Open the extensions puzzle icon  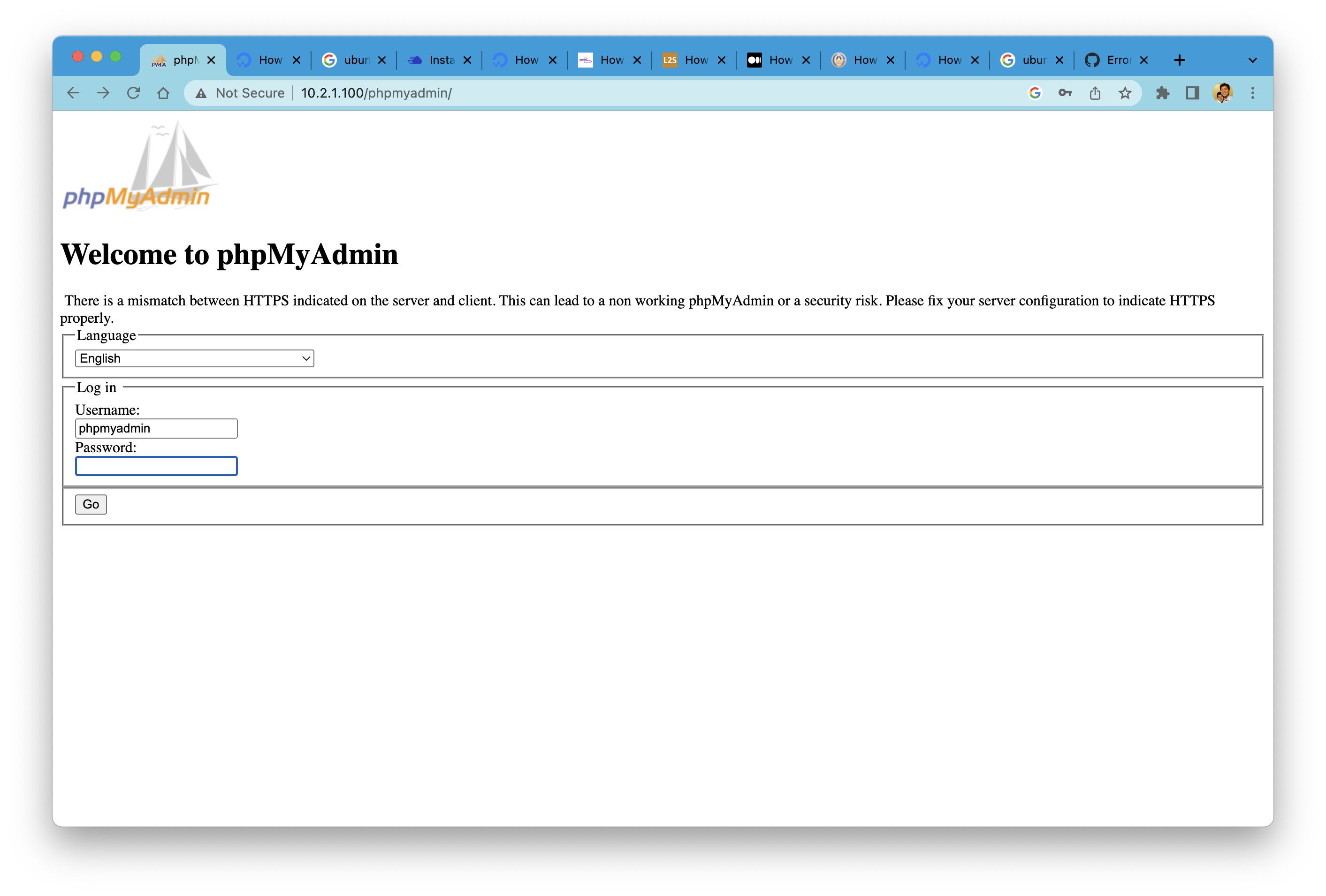pyautogui.click(x=1162, y=93)
